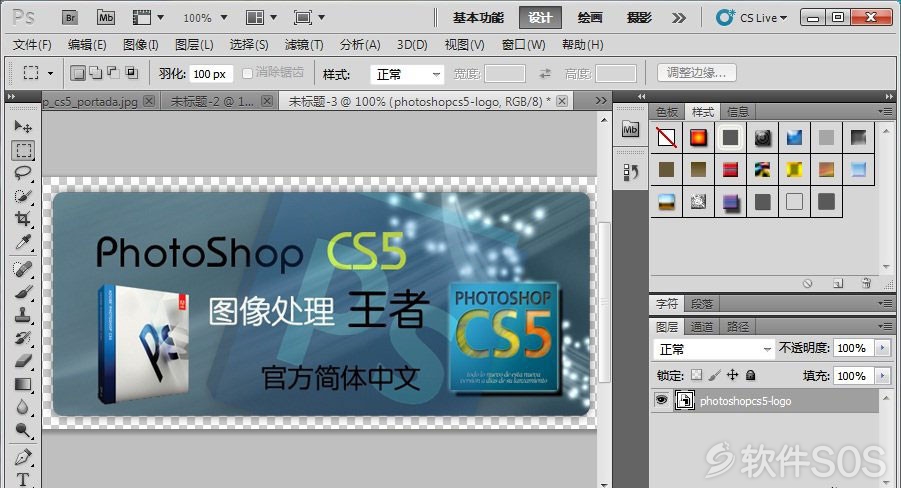Select the Blur tool
901x488 pixels.
23,407
